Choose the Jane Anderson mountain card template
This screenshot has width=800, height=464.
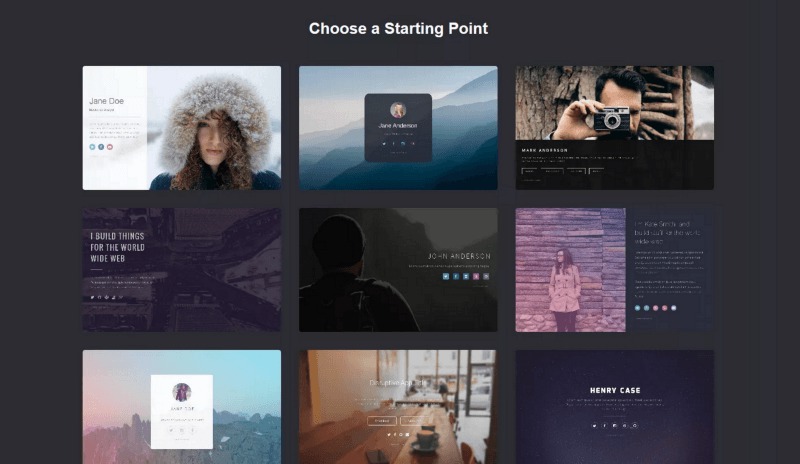click(x=398, y=128)
